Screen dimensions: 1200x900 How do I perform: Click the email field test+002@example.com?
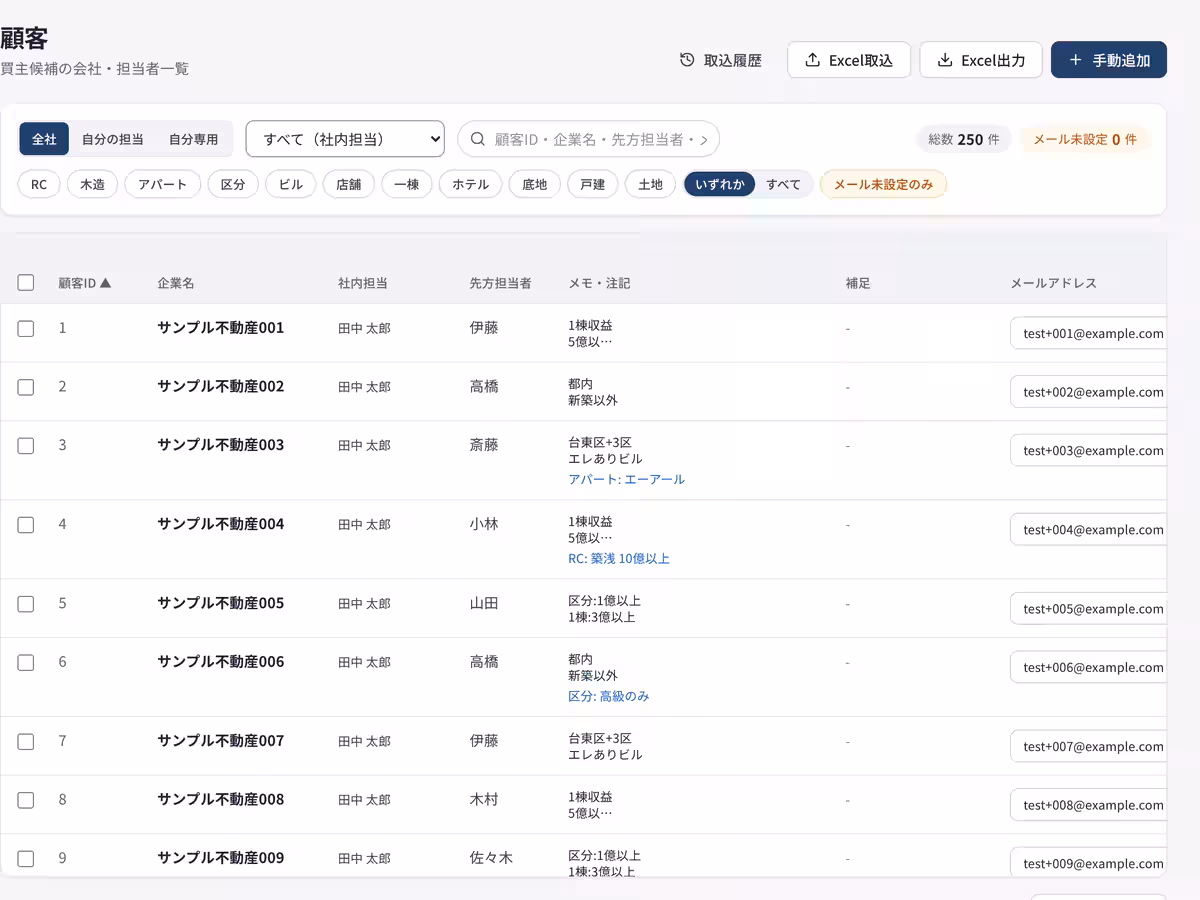click(x=1089, y=392)
